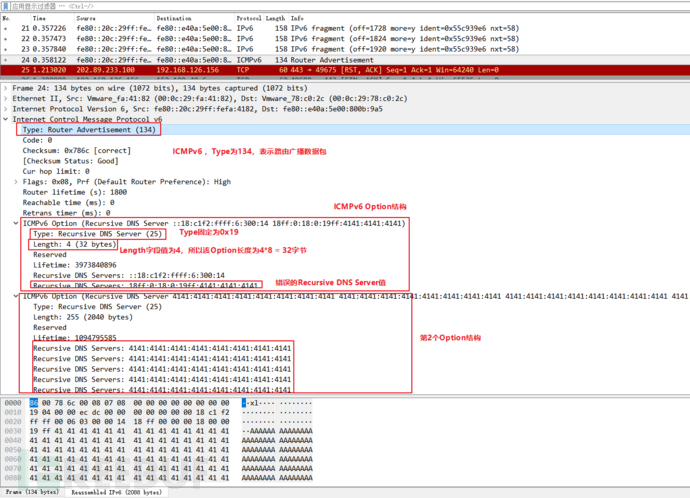
Task: Select Router lifetime (s): 1800 field
Action: [x=75, y=192]
